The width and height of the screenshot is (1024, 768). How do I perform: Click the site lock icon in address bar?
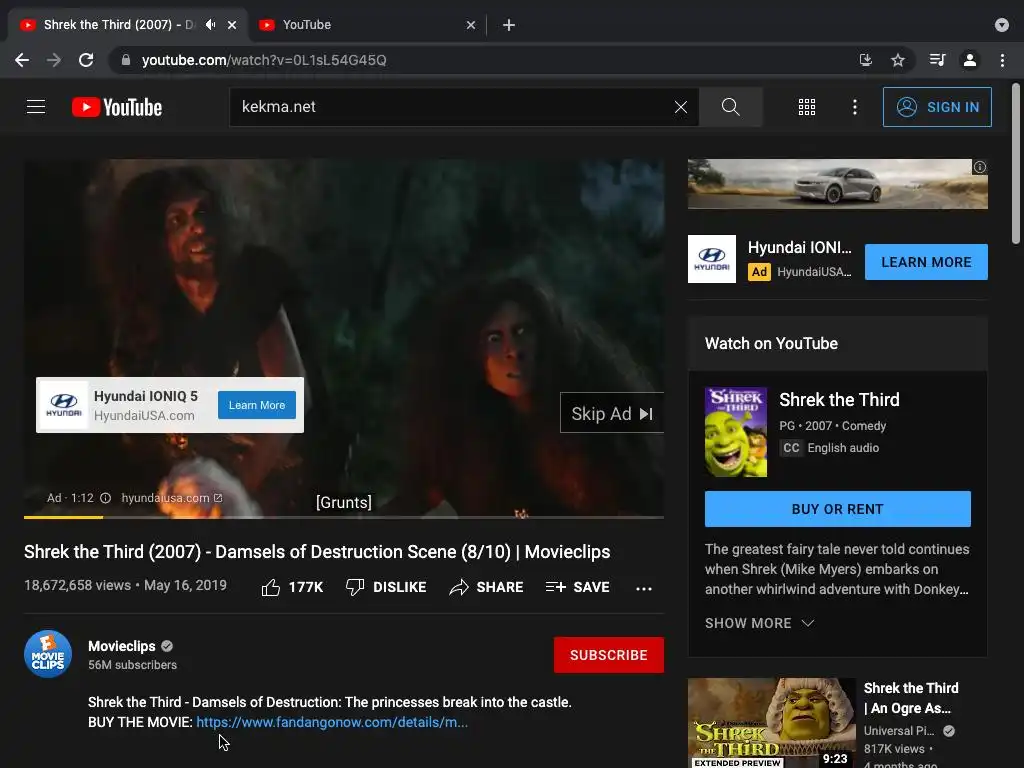[x=126, y=60]
